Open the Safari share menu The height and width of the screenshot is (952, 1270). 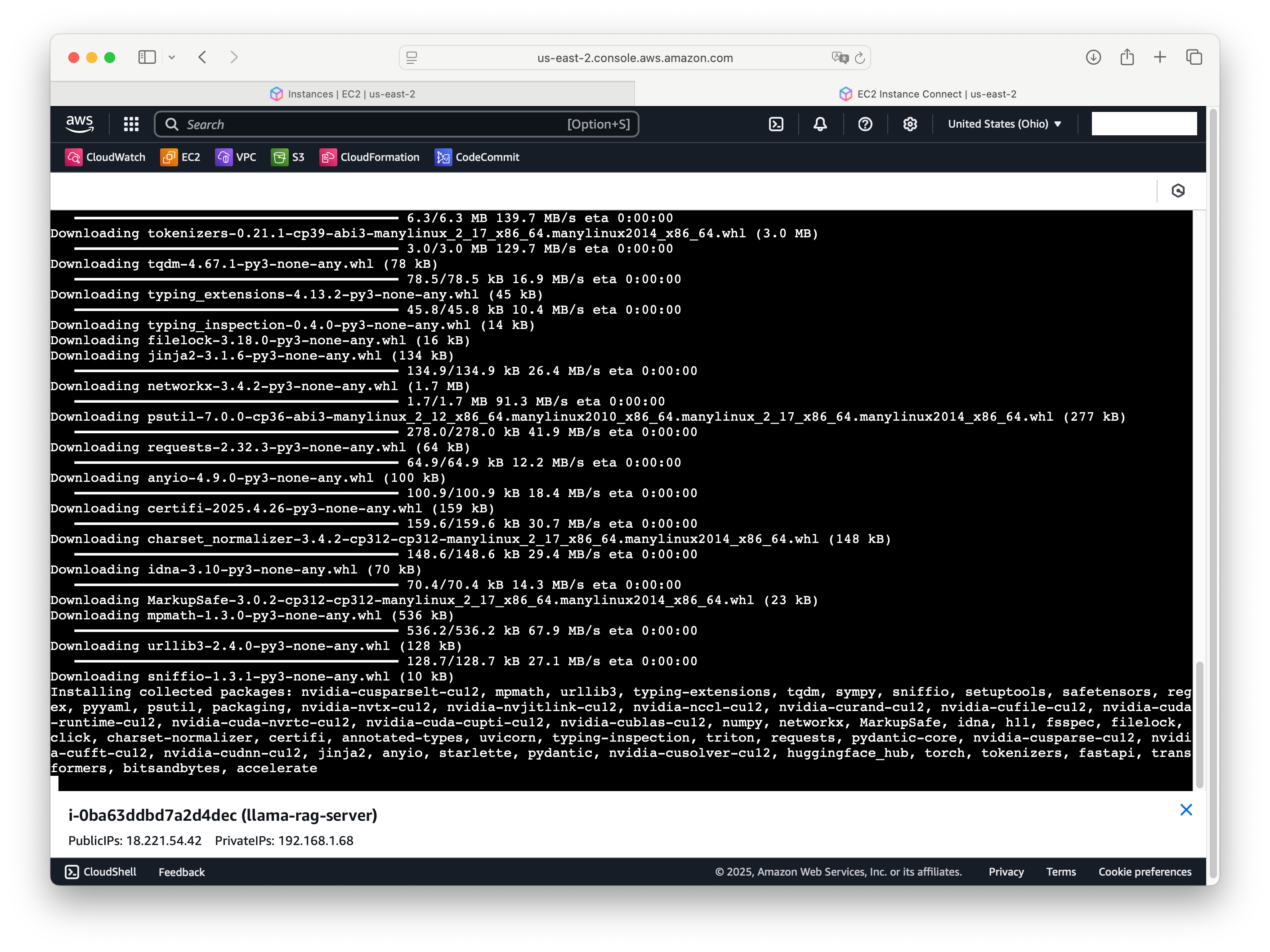pyautogui.click(x=1127, y=58)
